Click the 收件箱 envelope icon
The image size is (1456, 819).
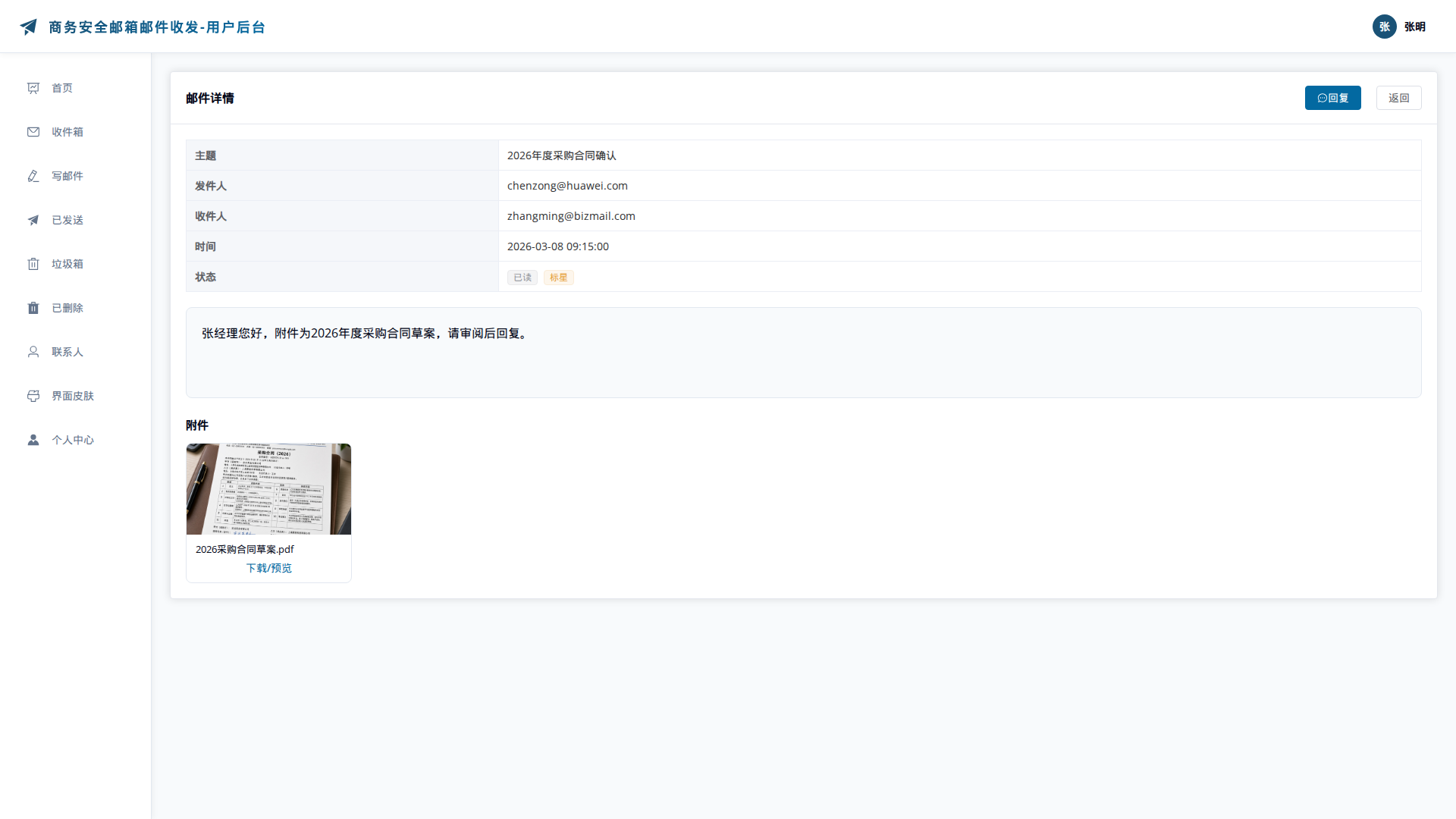point(33,132)
